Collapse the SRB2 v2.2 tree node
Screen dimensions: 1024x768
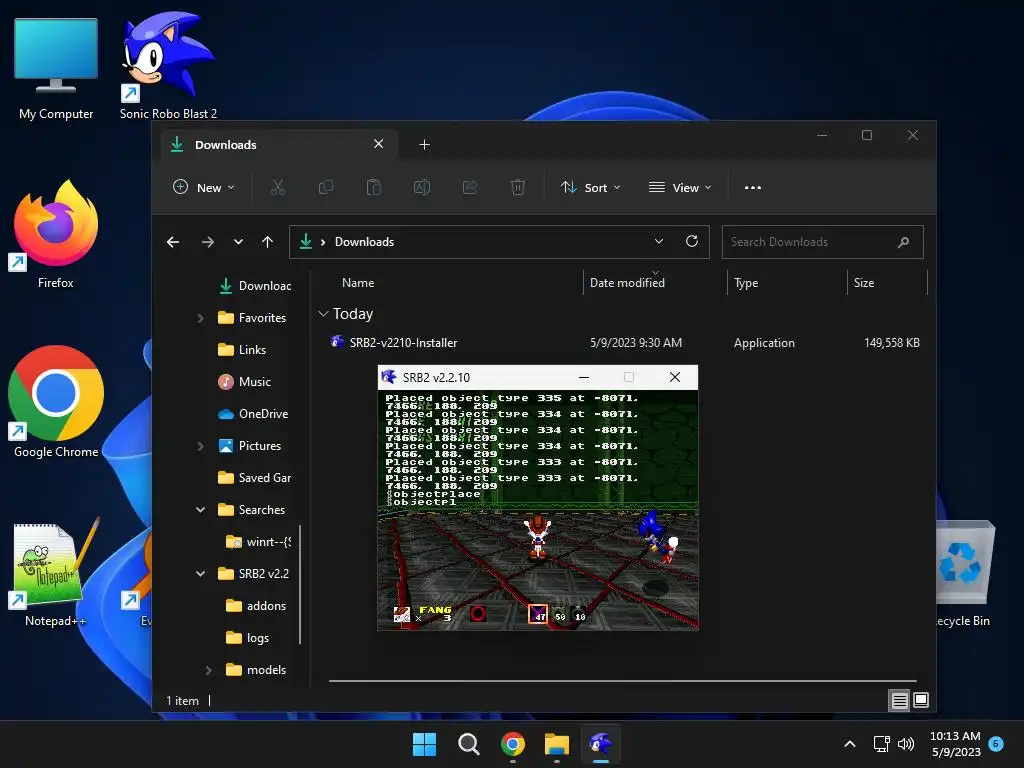coord(200,574)
